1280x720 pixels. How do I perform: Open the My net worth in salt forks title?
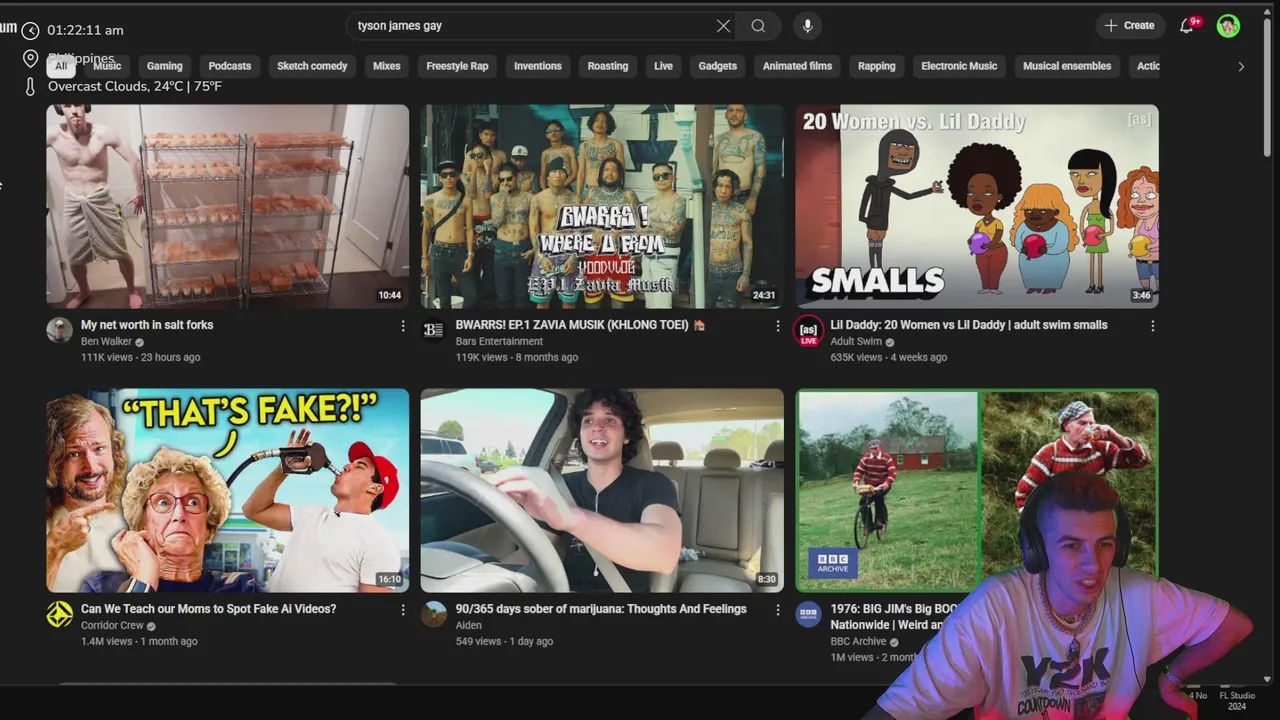point(147,325)
